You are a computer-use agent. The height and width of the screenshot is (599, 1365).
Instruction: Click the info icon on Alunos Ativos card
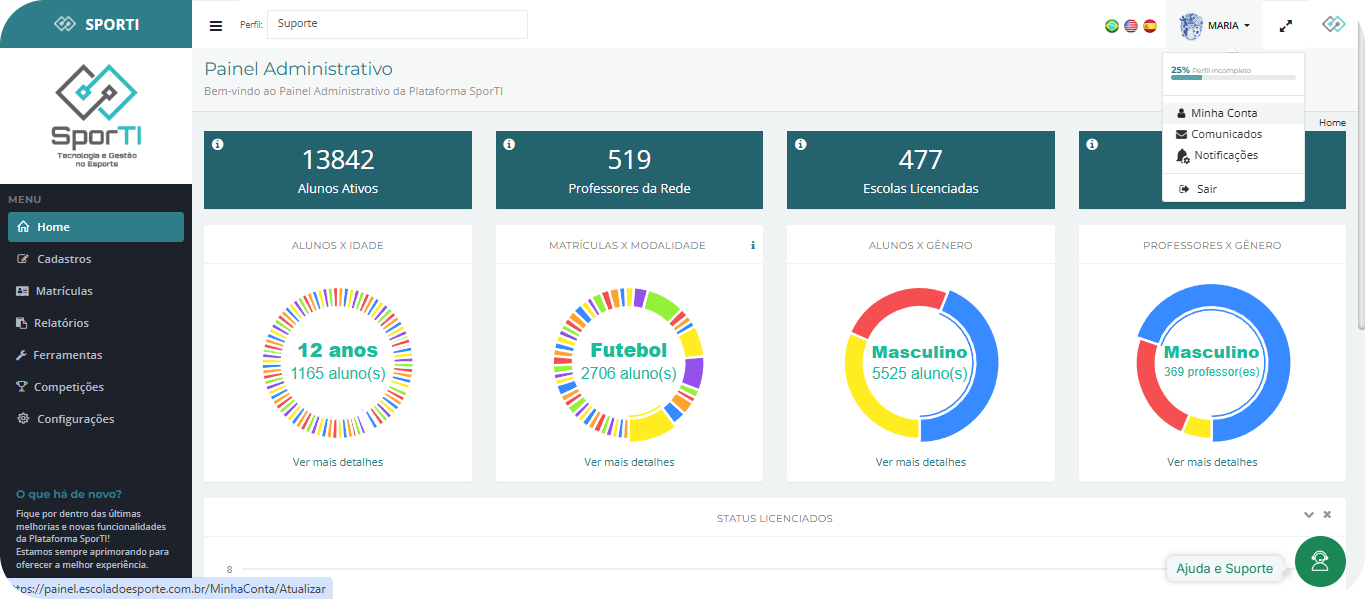click(218, 145)
